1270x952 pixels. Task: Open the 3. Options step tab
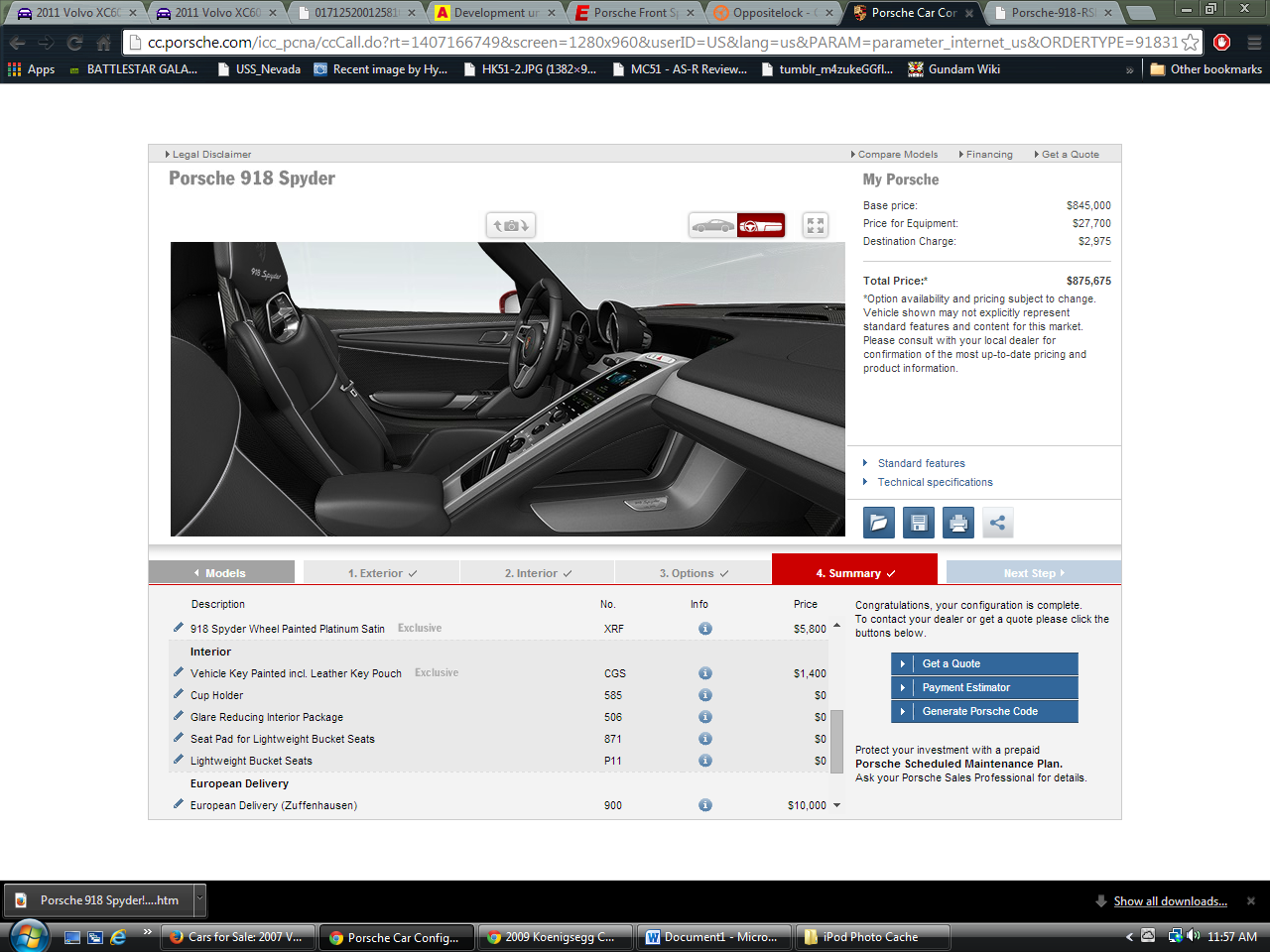point(694,572)
